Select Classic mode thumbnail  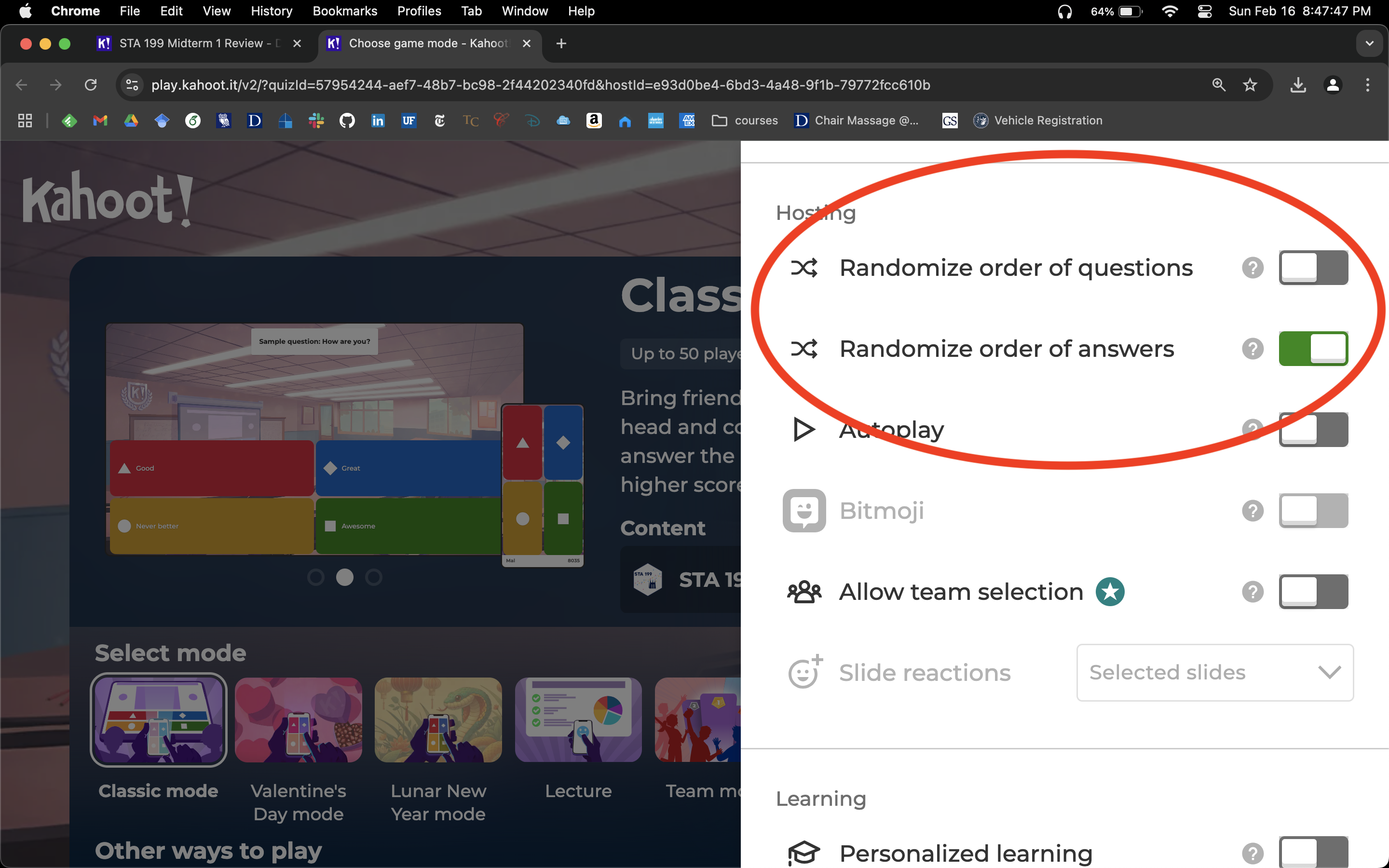(158, 720)
